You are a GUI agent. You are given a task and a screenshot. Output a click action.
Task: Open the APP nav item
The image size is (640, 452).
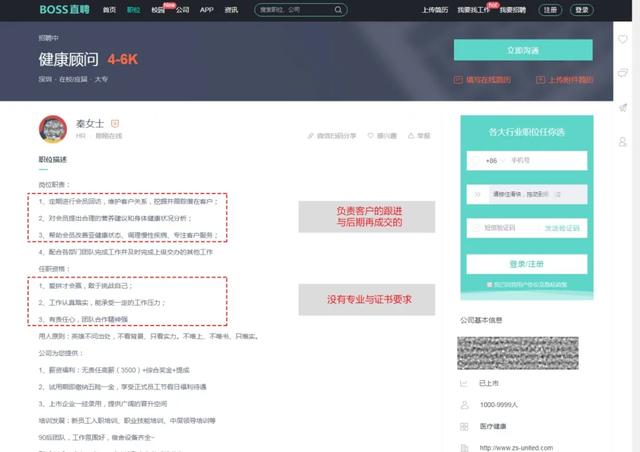click(207, 10)
